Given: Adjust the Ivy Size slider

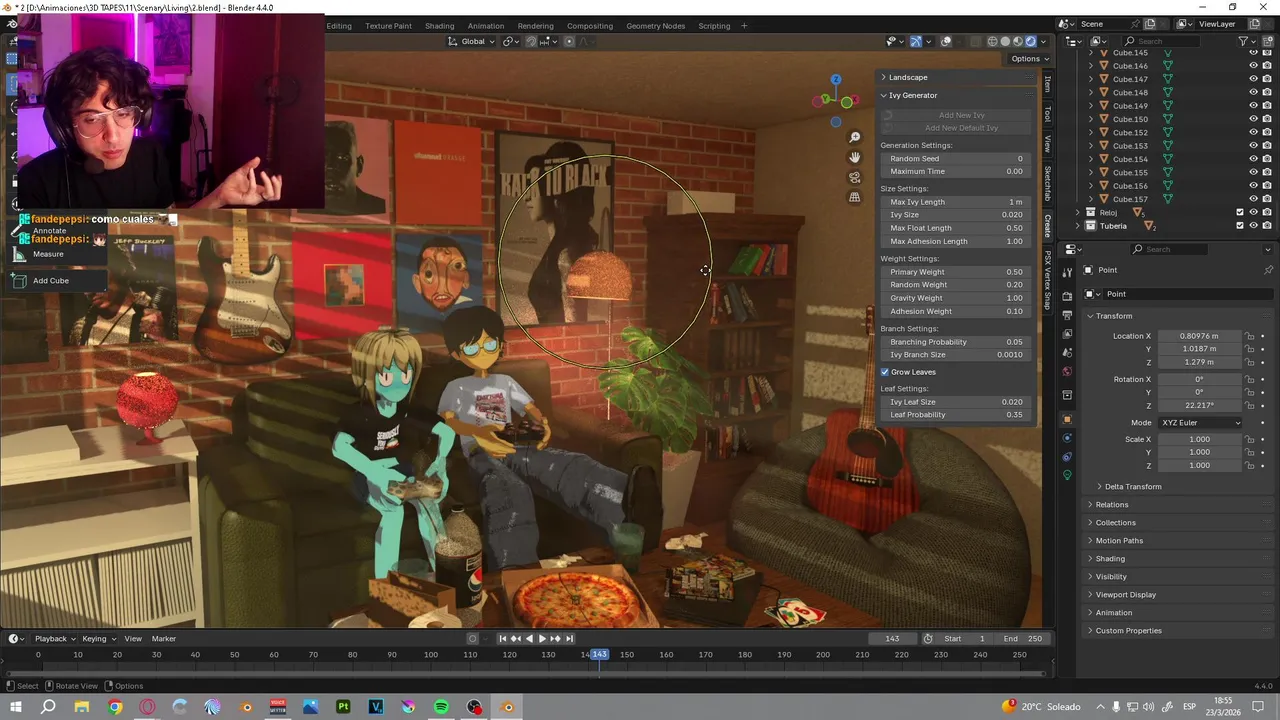Looking at the screenshot, I should point(955,215).
